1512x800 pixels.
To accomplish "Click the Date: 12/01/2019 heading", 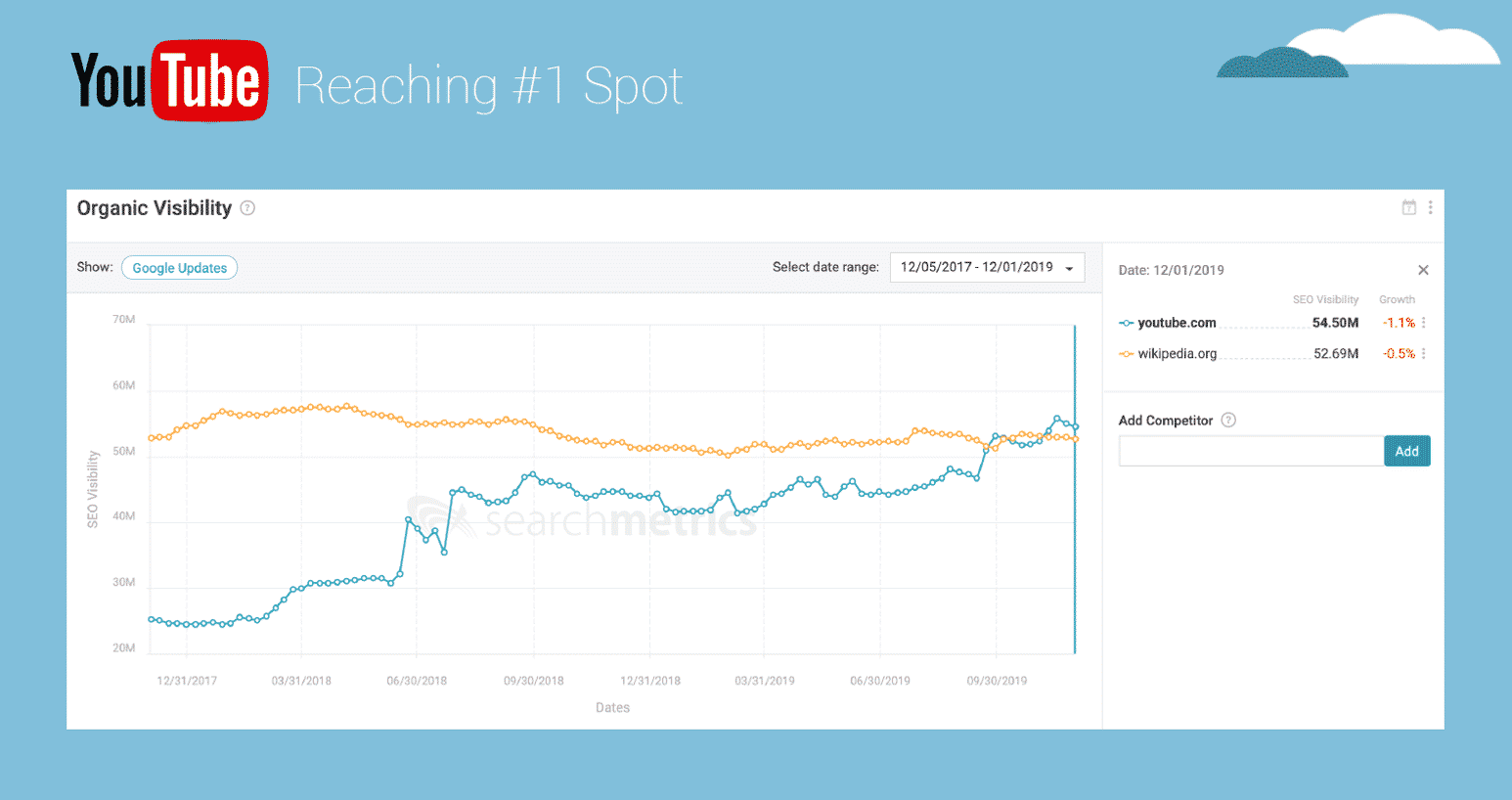I will tap(1171, 270).
